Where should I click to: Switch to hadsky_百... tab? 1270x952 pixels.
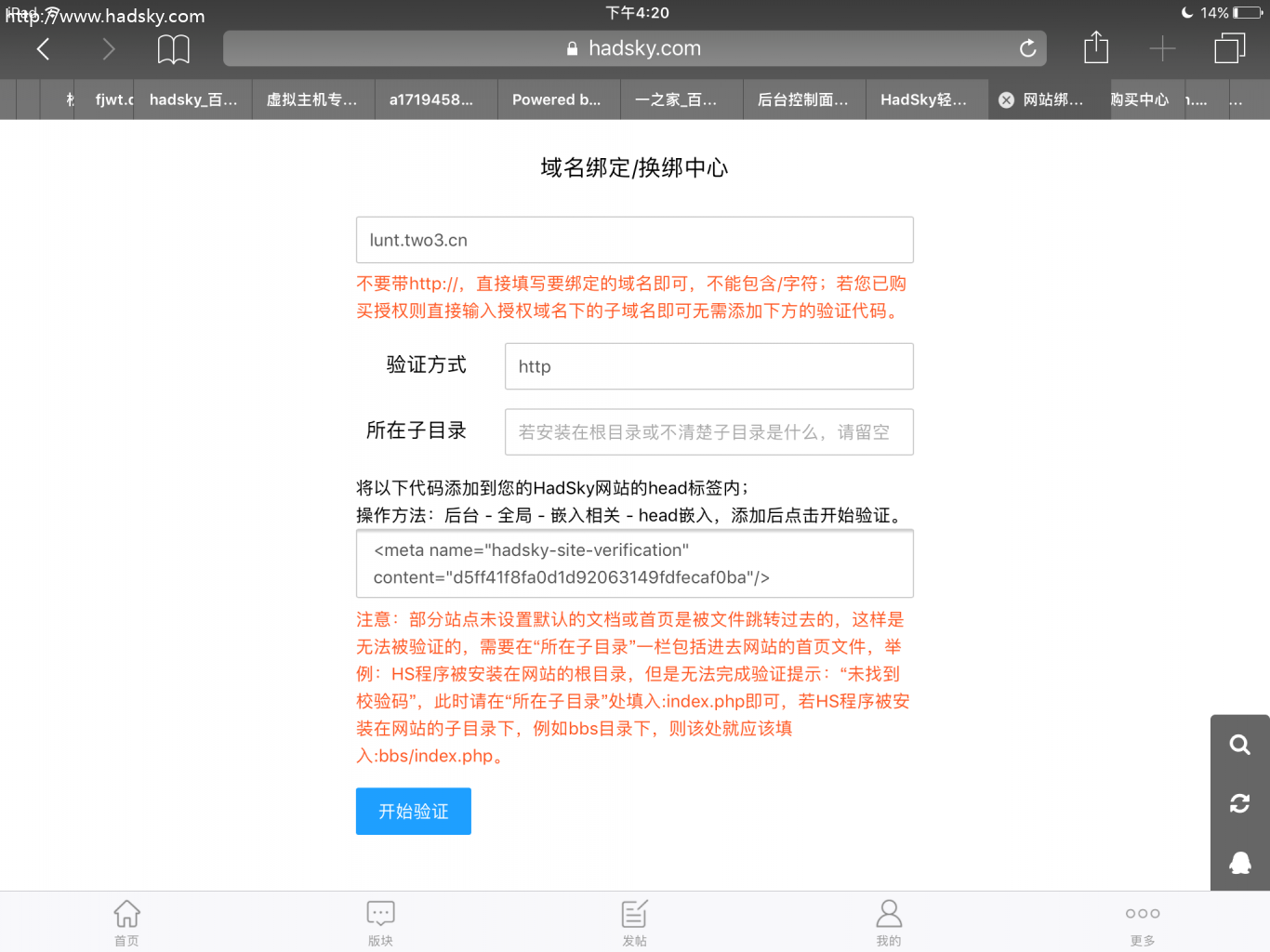(x=193, y=99)
